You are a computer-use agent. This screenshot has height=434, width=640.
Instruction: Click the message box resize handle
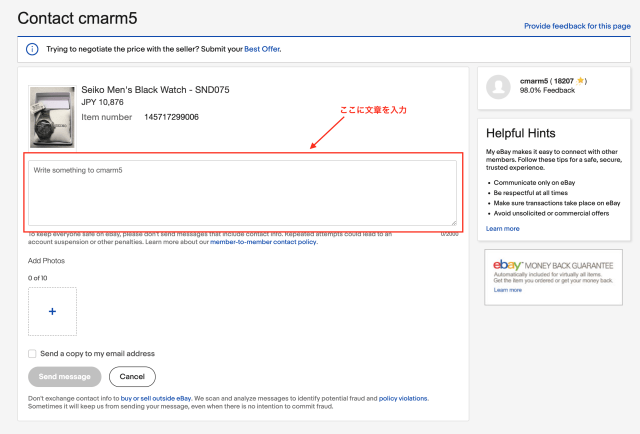tap(453, 222)
